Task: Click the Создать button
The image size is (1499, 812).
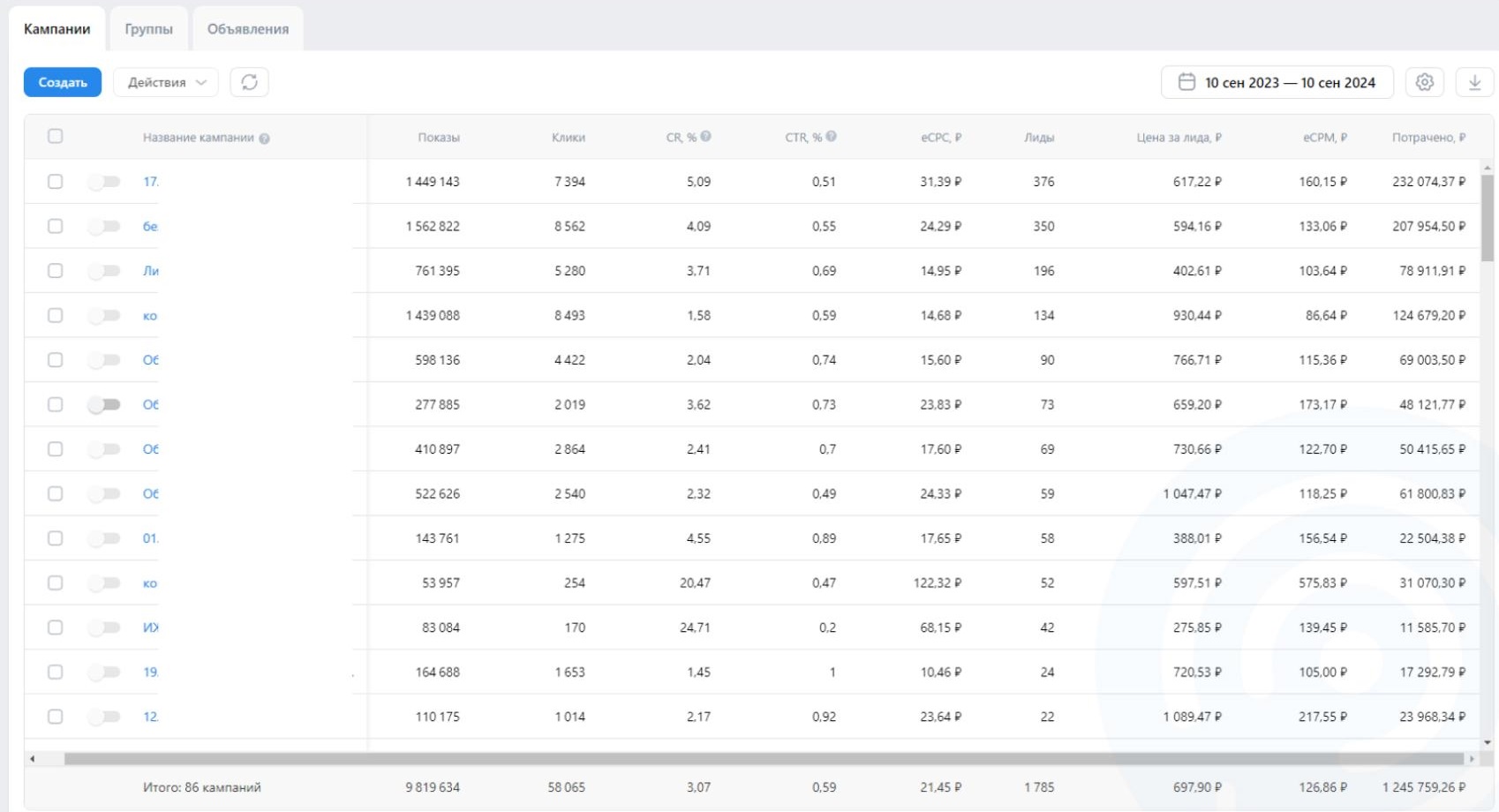Action: (x=63, y=82)
